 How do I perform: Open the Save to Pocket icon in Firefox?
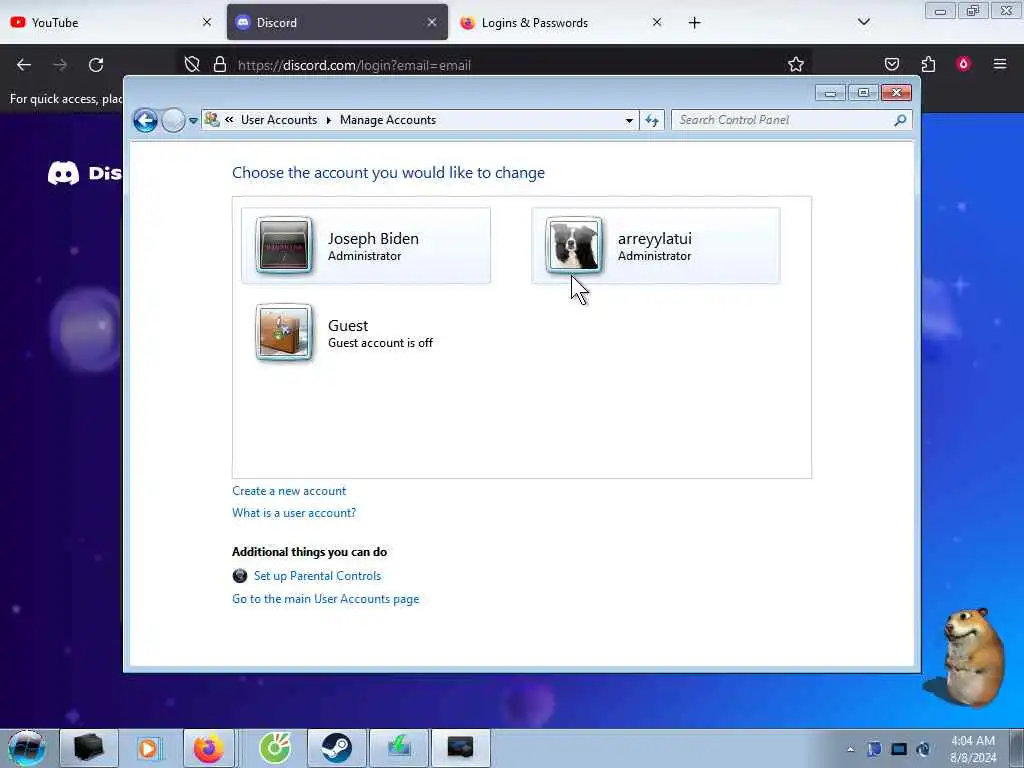(x=891, y=64)
